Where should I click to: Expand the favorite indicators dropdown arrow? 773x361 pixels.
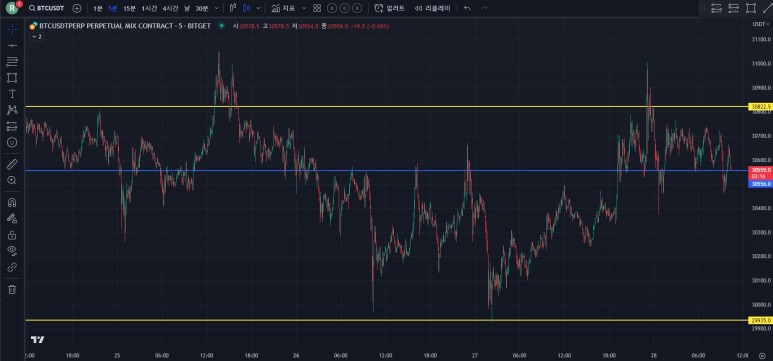click(x=304, y=8)
